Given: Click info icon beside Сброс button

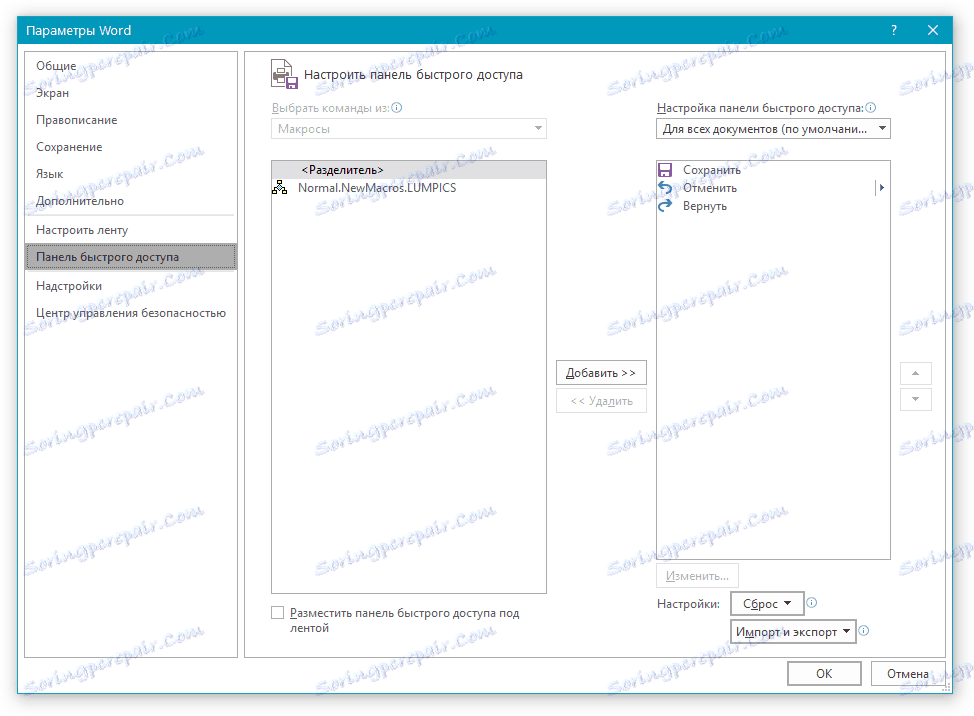Looking at the screenshot, I should coord(812,602).
